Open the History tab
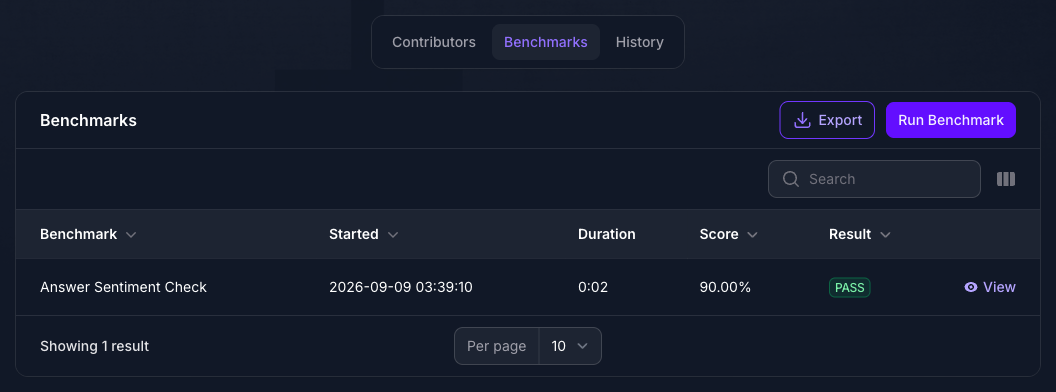Viewport: 1056px width, 392px height. [x=639, y=42]
